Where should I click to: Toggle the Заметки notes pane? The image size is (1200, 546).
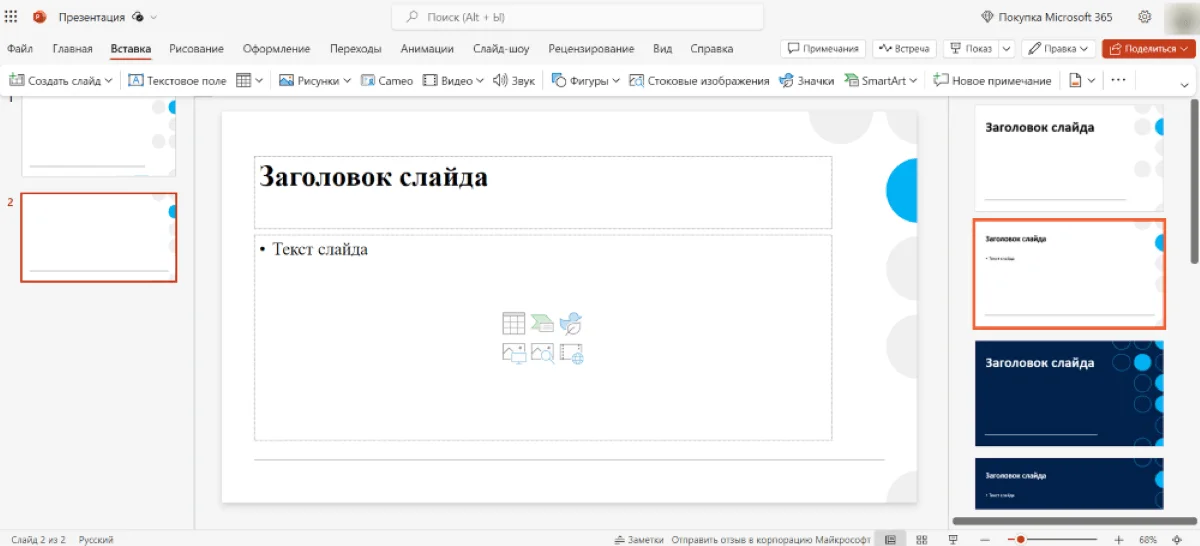pos(639,540)
